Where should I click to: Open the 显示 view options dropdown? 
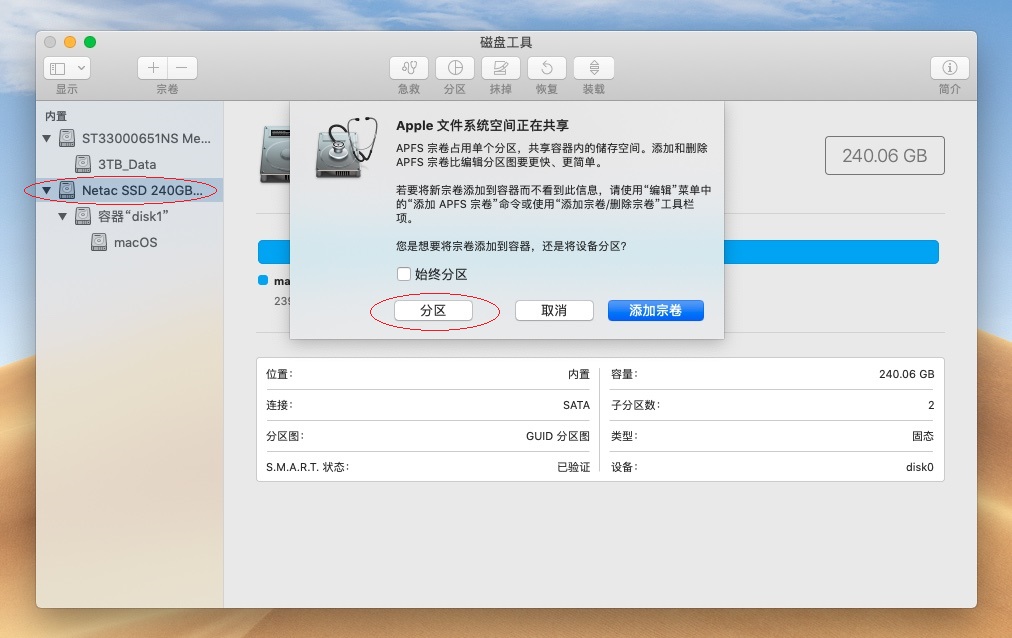pos(66,68)
